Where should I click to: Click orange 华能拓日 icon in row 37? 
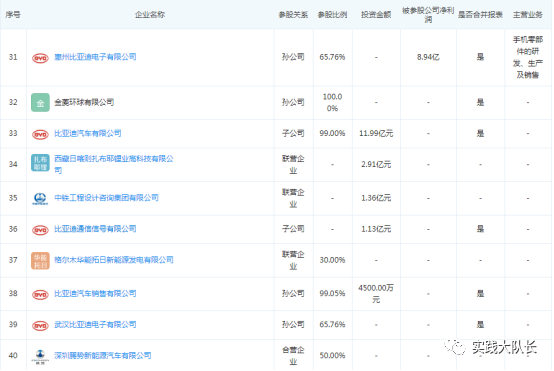click(40, 261)
